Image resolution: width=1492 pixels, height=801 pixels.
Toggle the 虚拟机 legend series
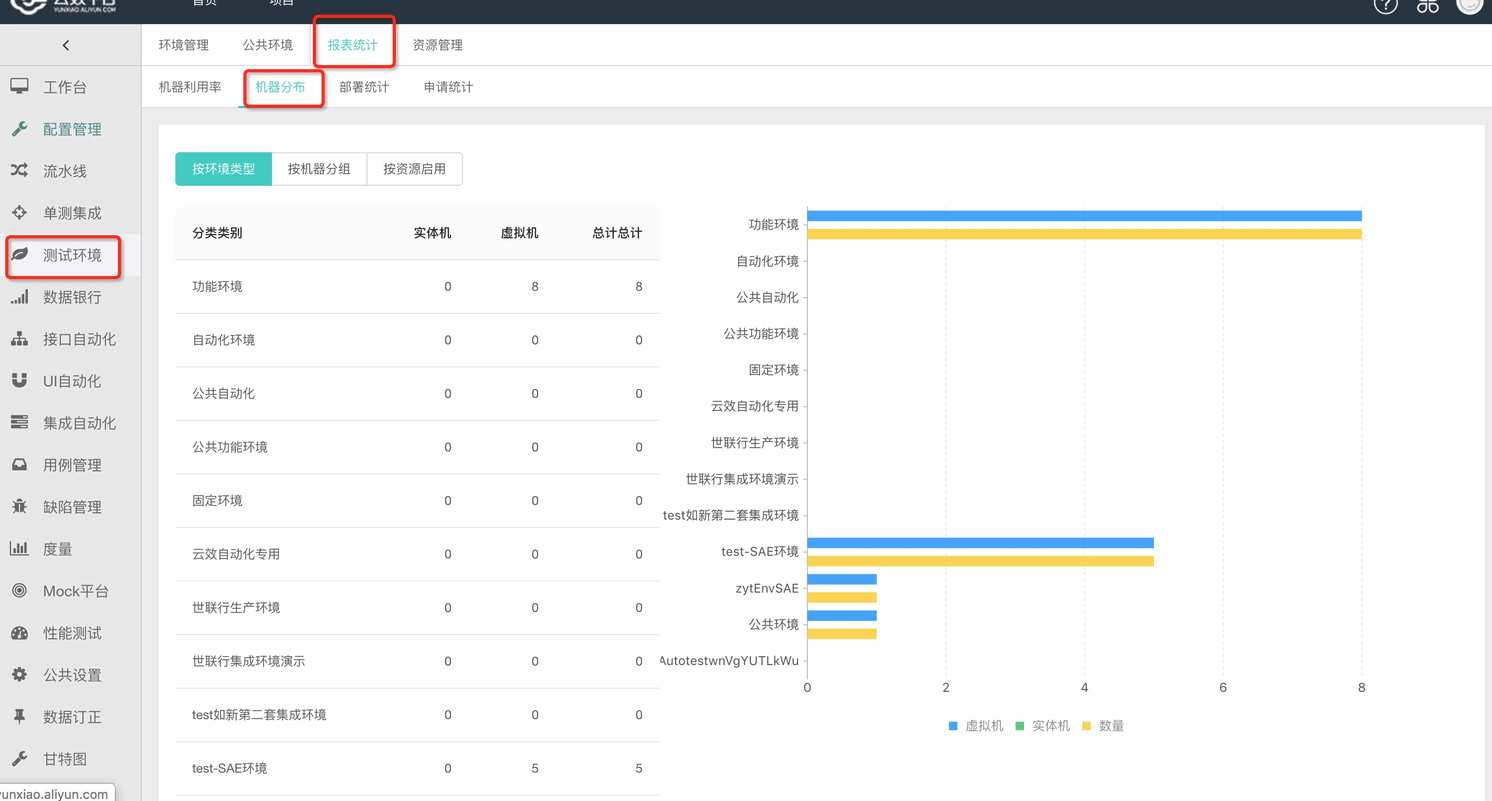975,726
